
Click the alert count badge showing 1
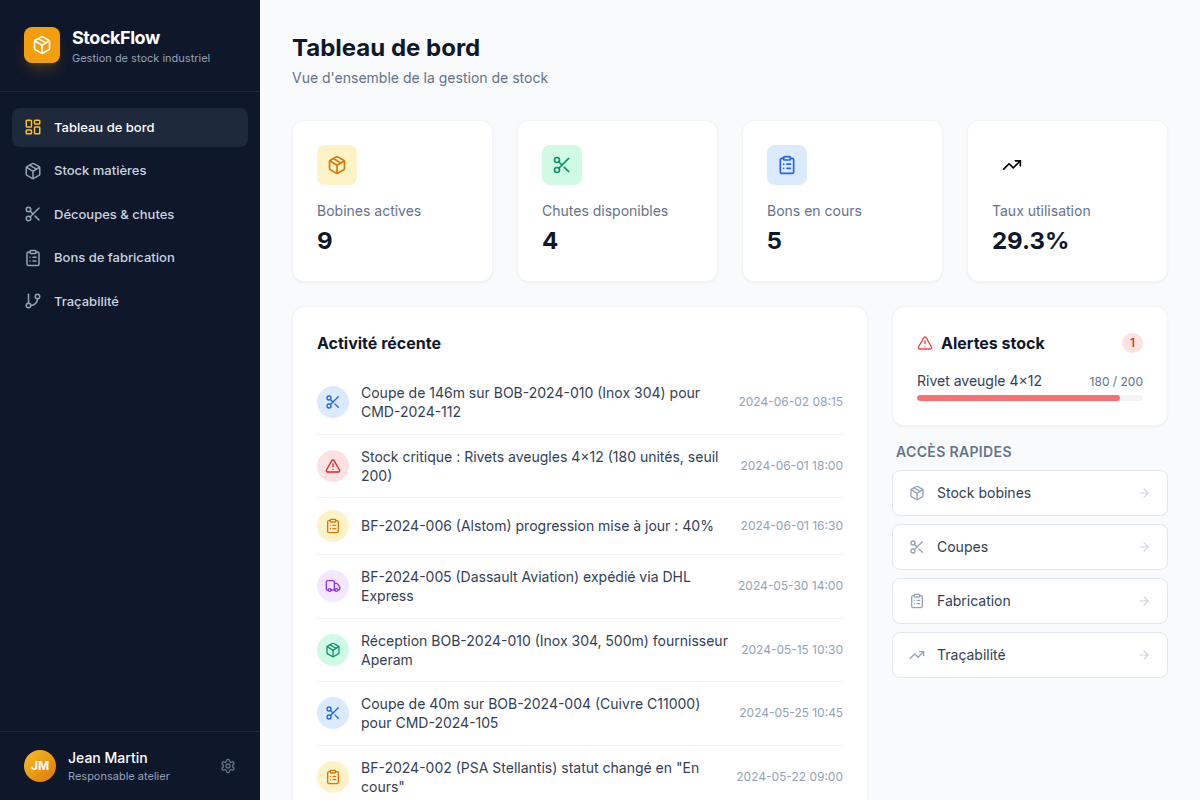point(1132,343)
